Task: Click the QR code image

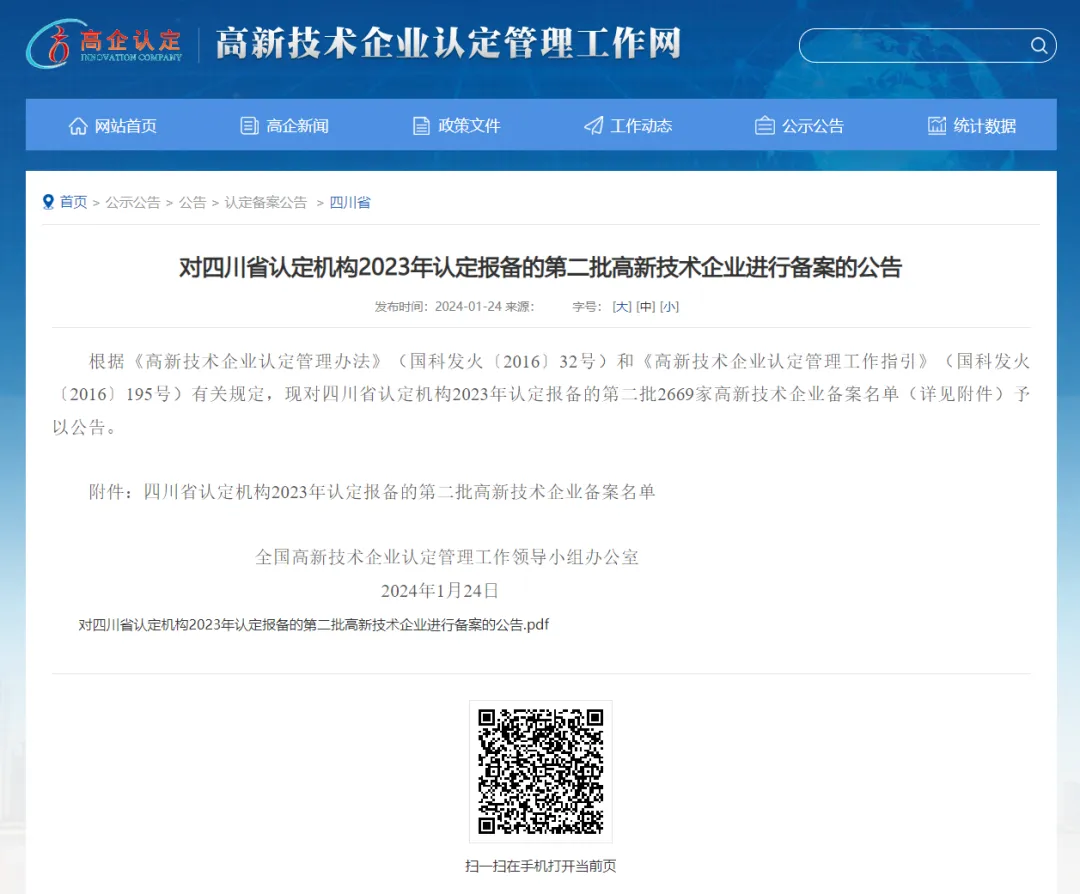Action: click(541, 771)
